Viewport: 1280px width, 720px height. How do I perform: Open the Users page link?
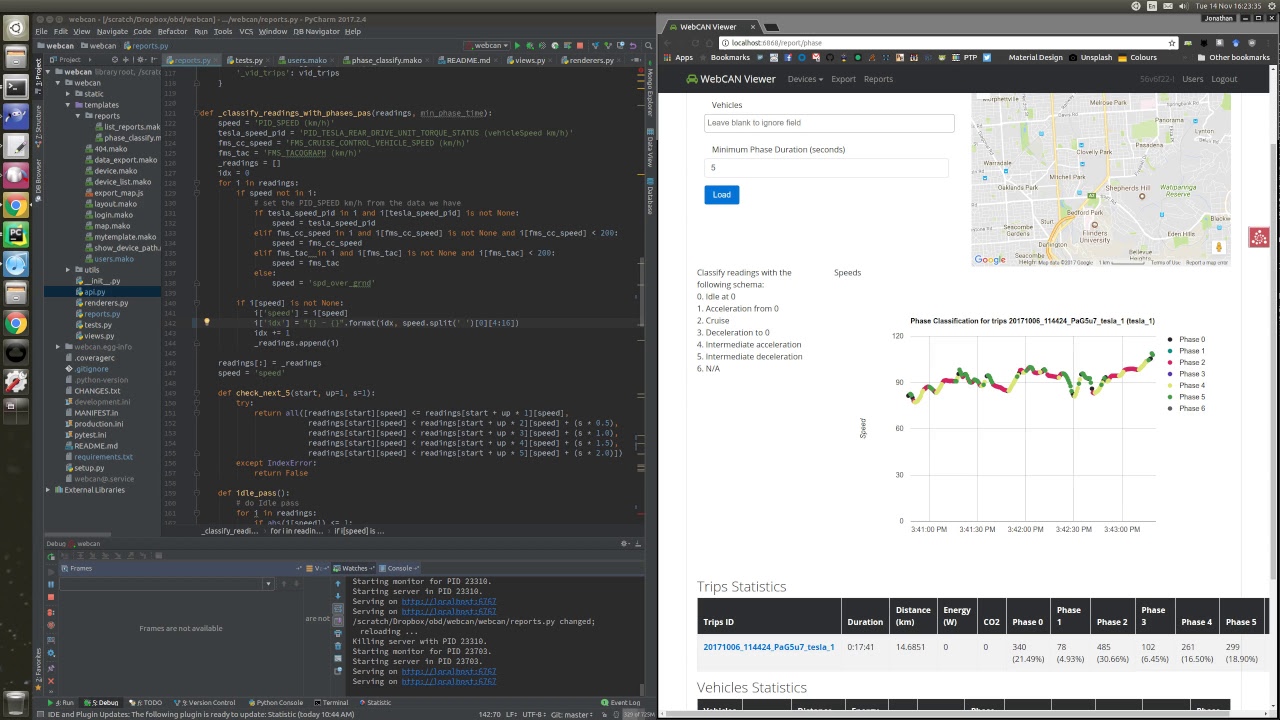coord(1193,79)
